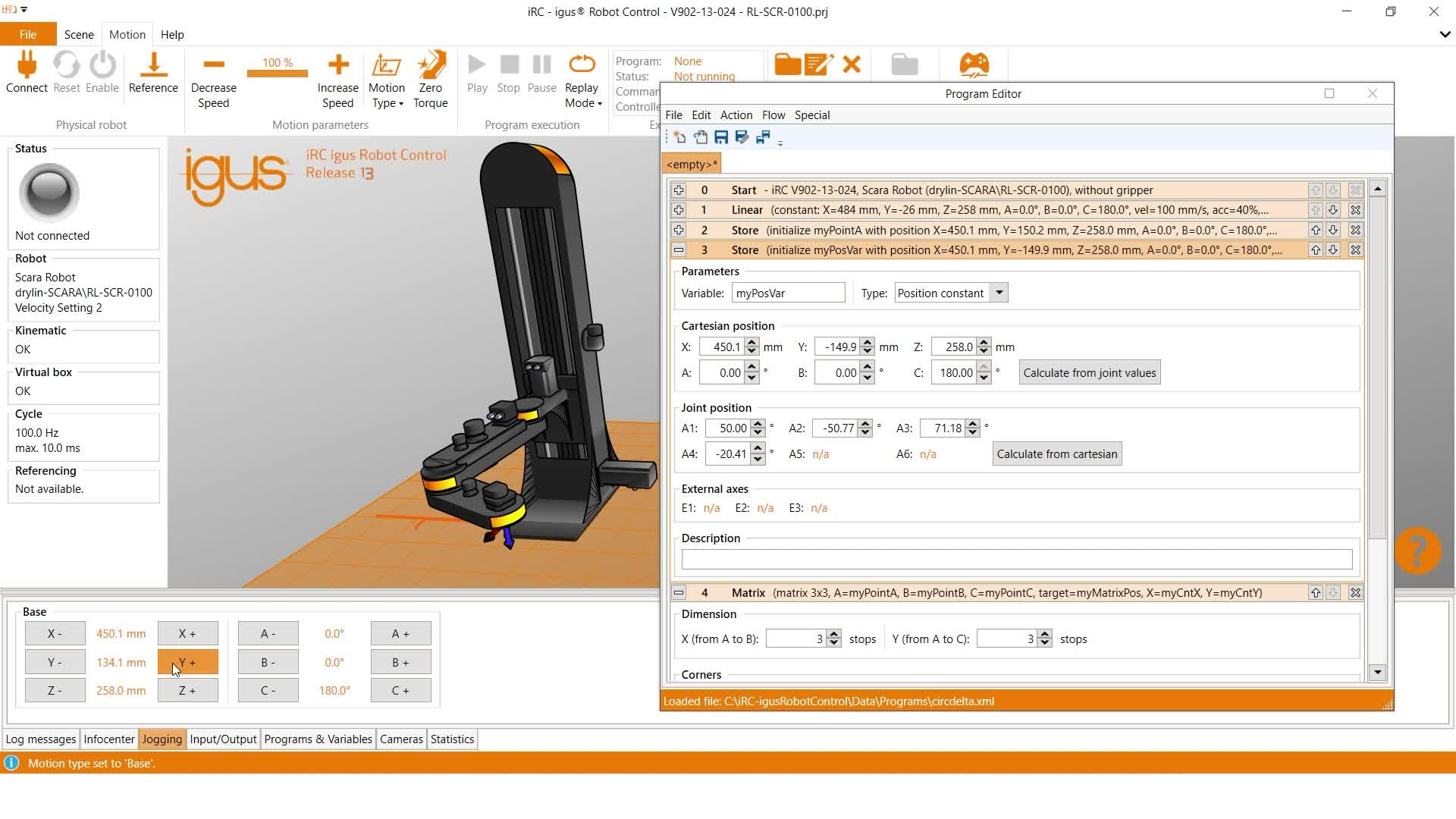Click the Connect plug icon

(27, 65)
